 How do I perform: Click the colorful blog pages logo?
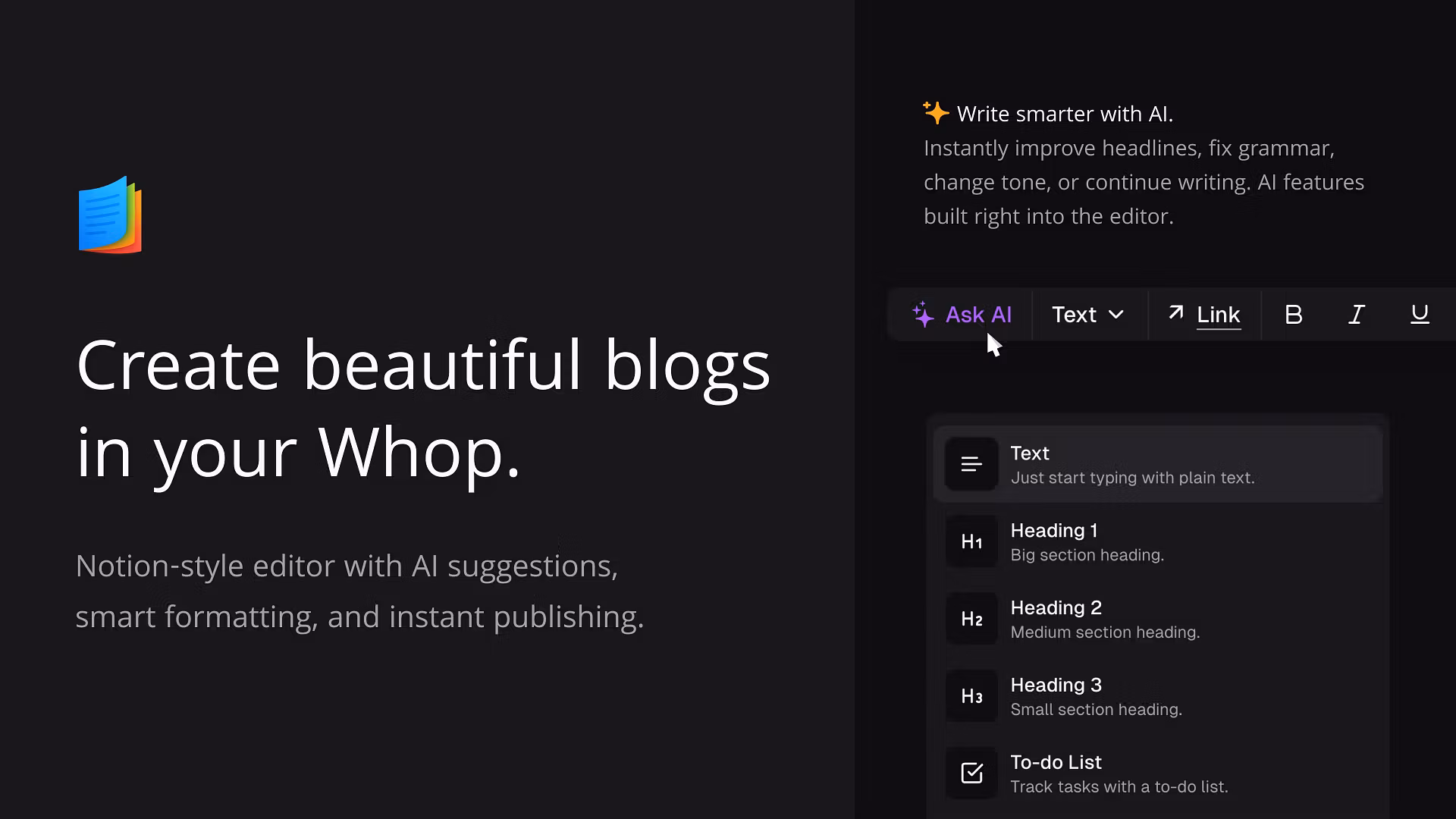(x=111, y=215)
